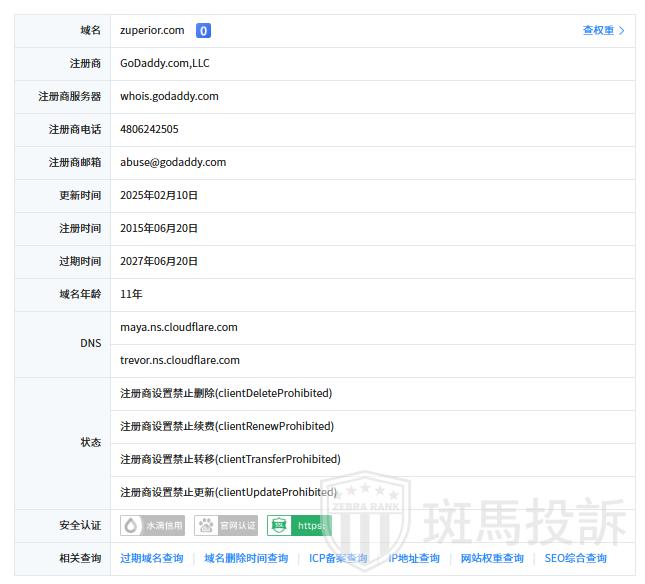Click the green https security badge
The height and width of the screenshot is (584, 645).
[299, 525]
